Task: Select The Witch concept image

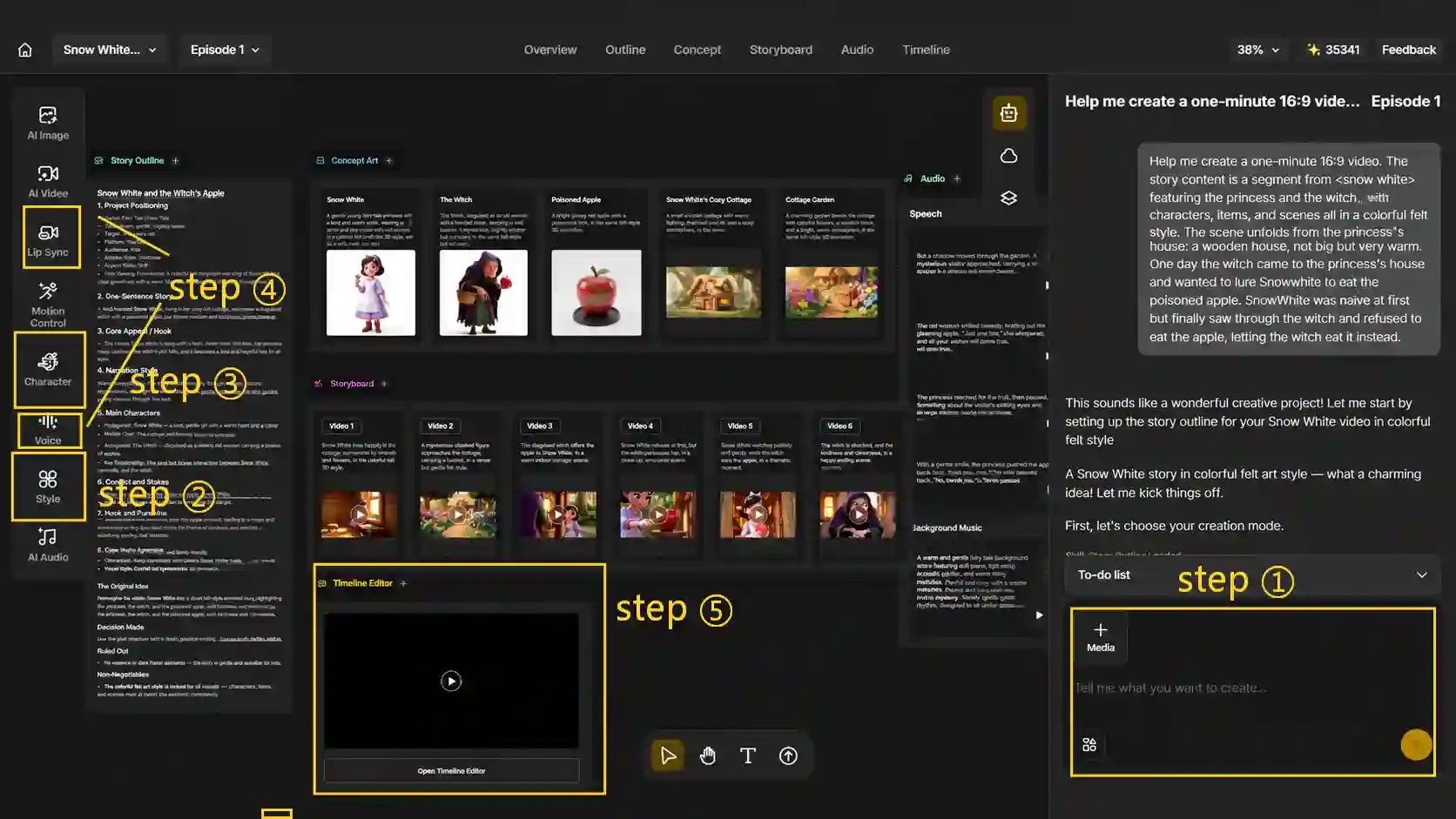Action: pyautogui.click(x=483, y=292)
